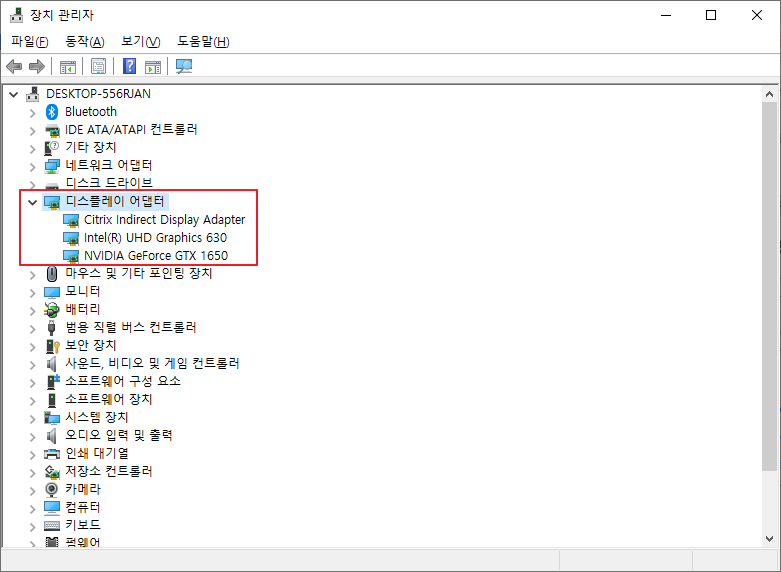Image resolution: width=781 pixels, height=572 pixels.
Task: Select the 저장소 컨트롤러 label
Action: tap(109, 471)
